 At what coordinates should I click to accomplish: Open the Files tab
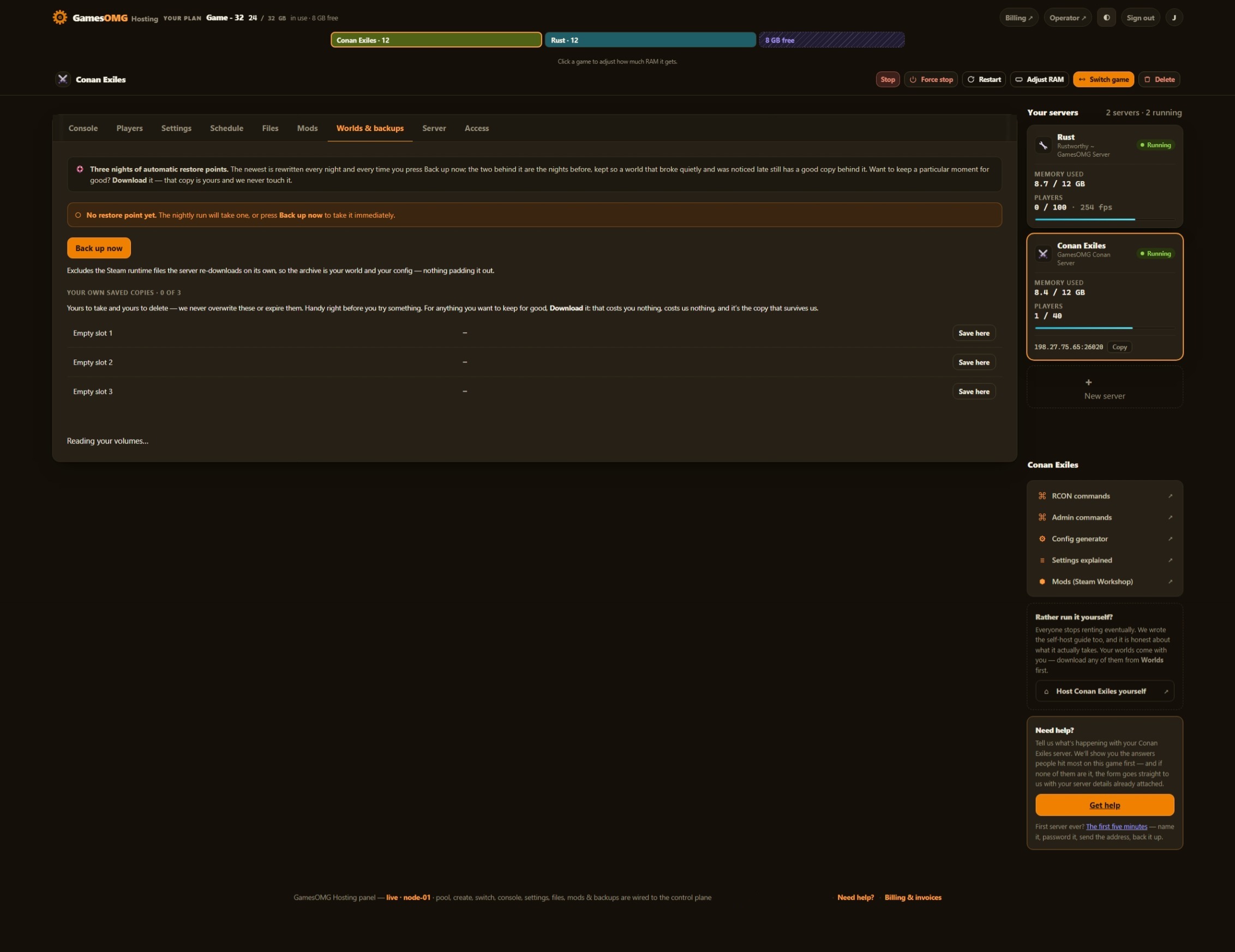pos(269,128)
